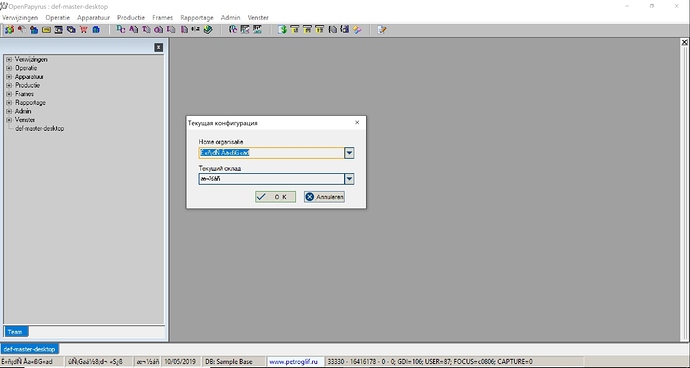This screenshot has height=368, width=690.
Task: Click the blue stacked tags toolbar icon
Action: [x=71, y=29]
